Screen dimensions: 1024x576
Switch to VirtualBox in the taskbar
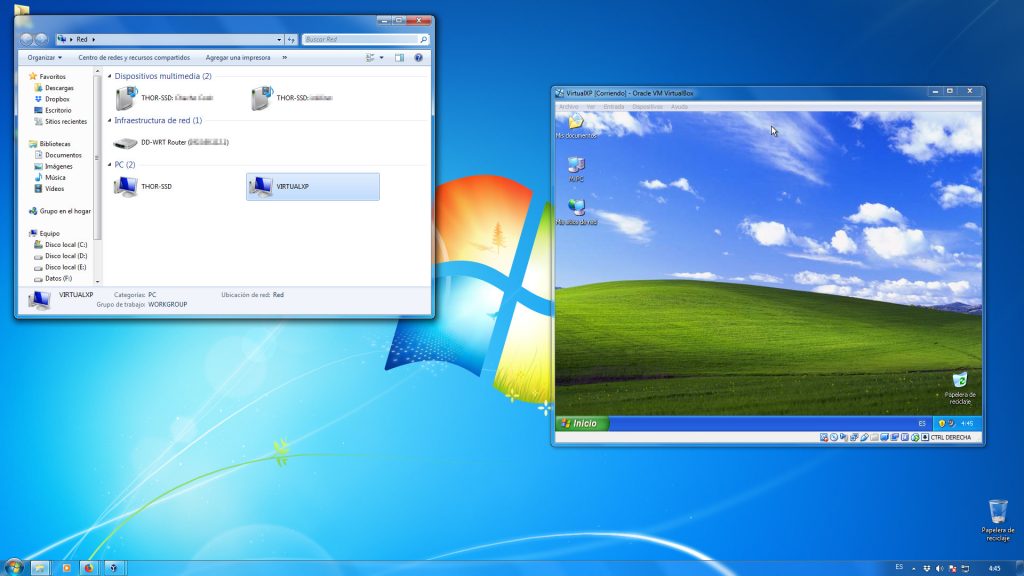tap(114, 568)
